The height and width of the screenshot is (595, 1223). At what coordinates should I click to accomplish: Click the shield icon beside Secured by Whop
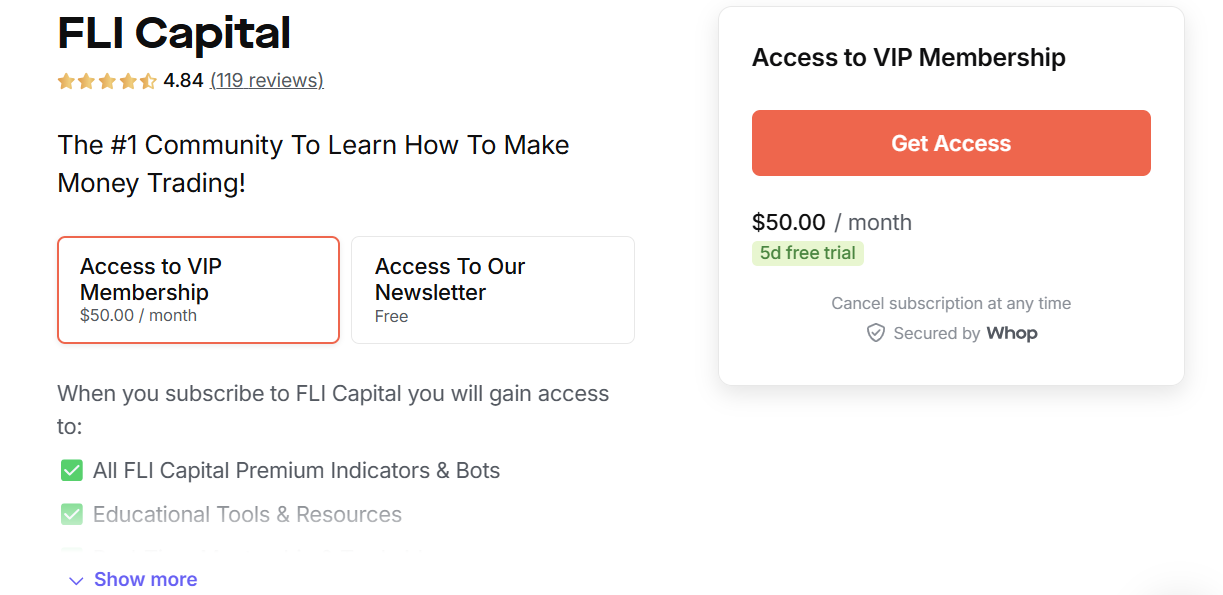[876, 332]
